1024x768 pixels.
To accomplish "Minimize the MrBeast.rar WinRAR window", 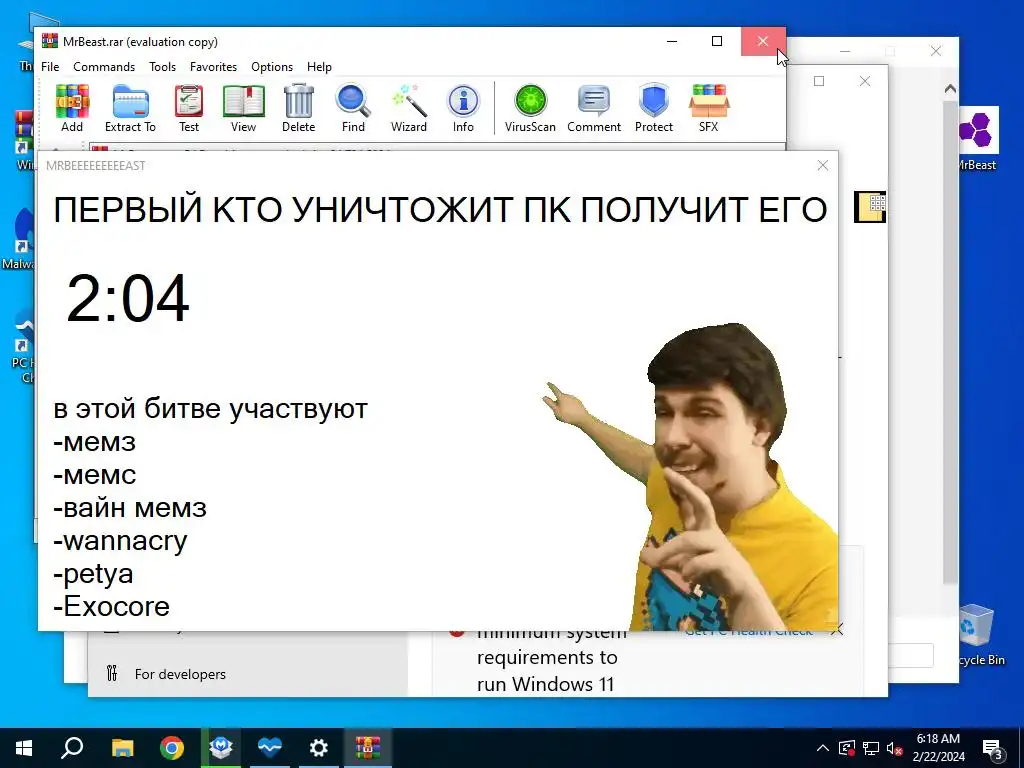I will point(672,41).
